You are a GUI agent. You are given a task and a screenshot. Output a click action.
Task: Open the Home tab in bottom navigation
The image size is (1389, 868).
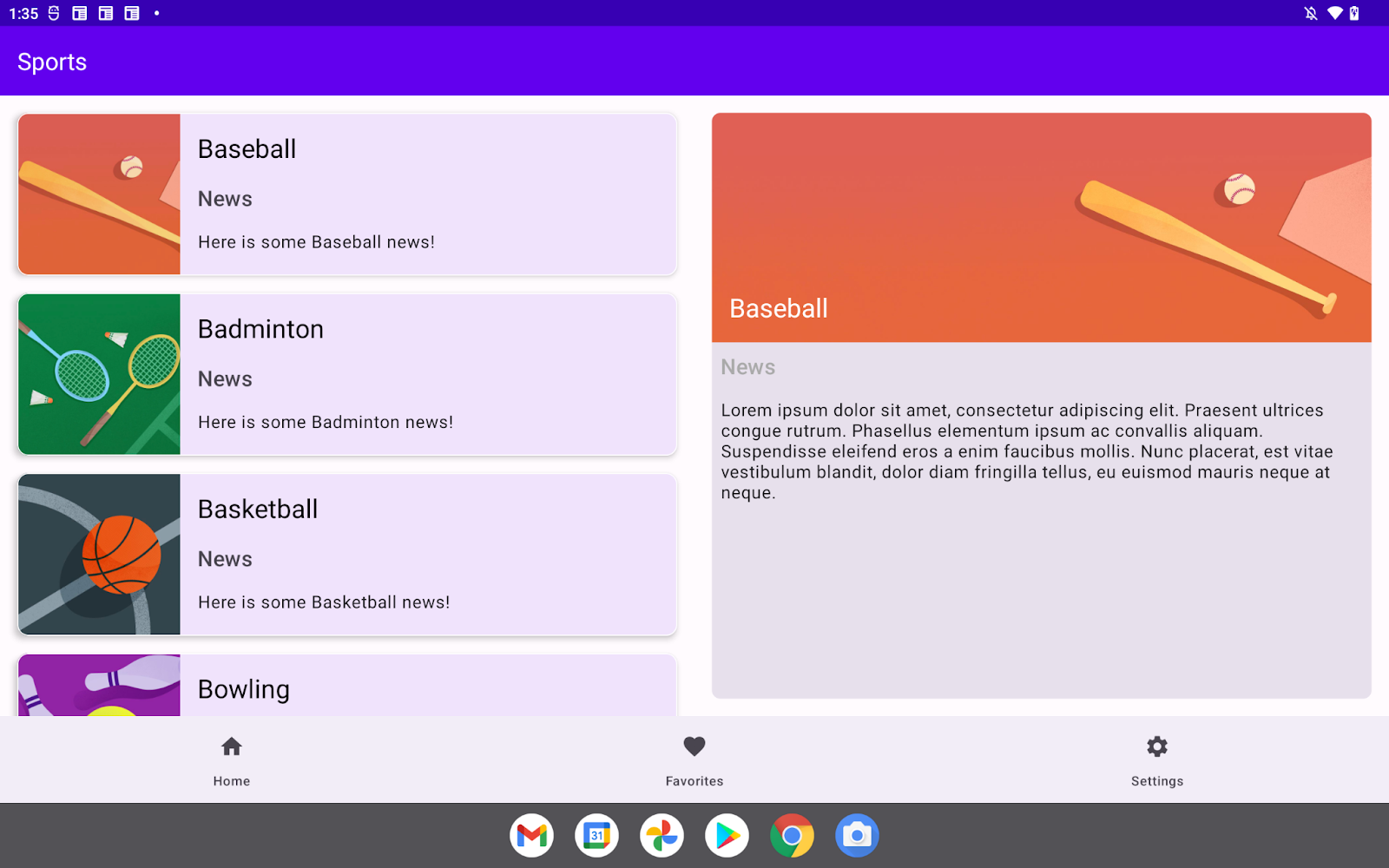[x=231, y=759]
